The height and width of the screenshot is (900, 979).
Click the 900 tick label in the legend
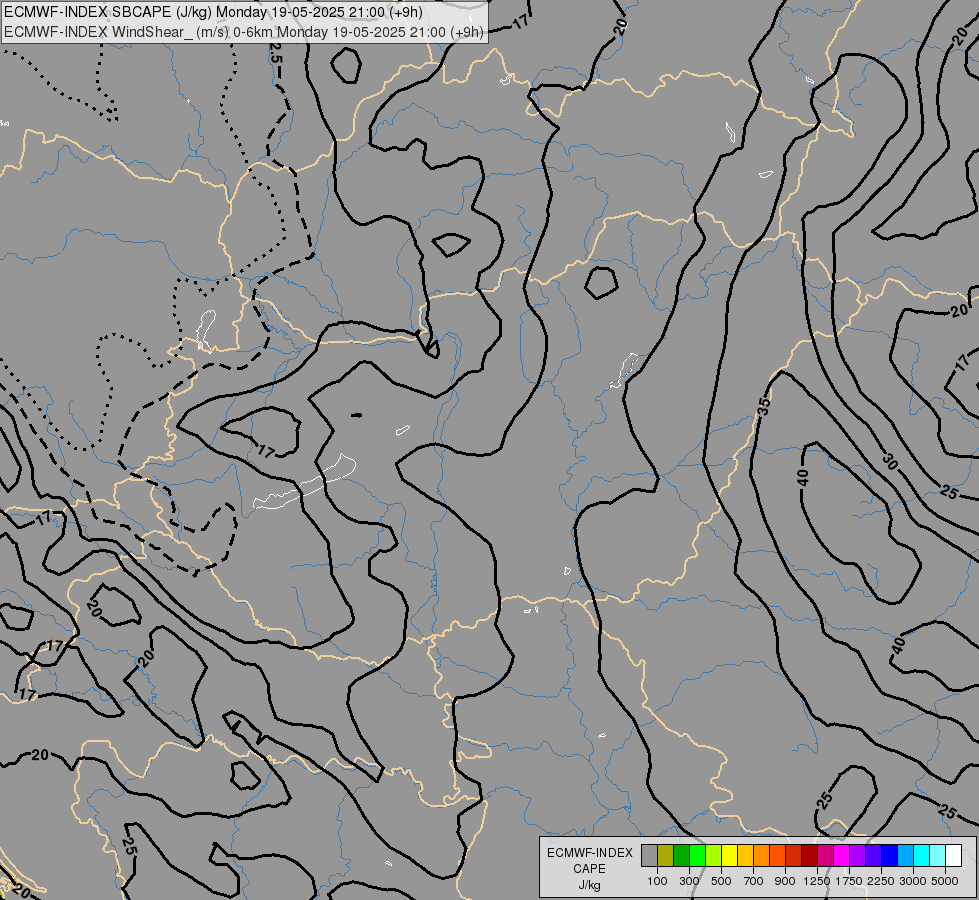pos(785,881)
